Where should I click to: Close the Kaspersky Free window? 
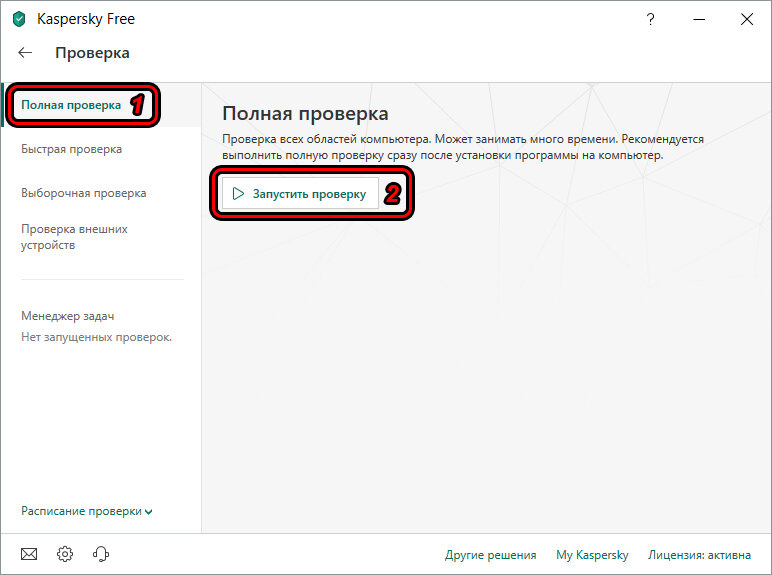click(747, 19)
